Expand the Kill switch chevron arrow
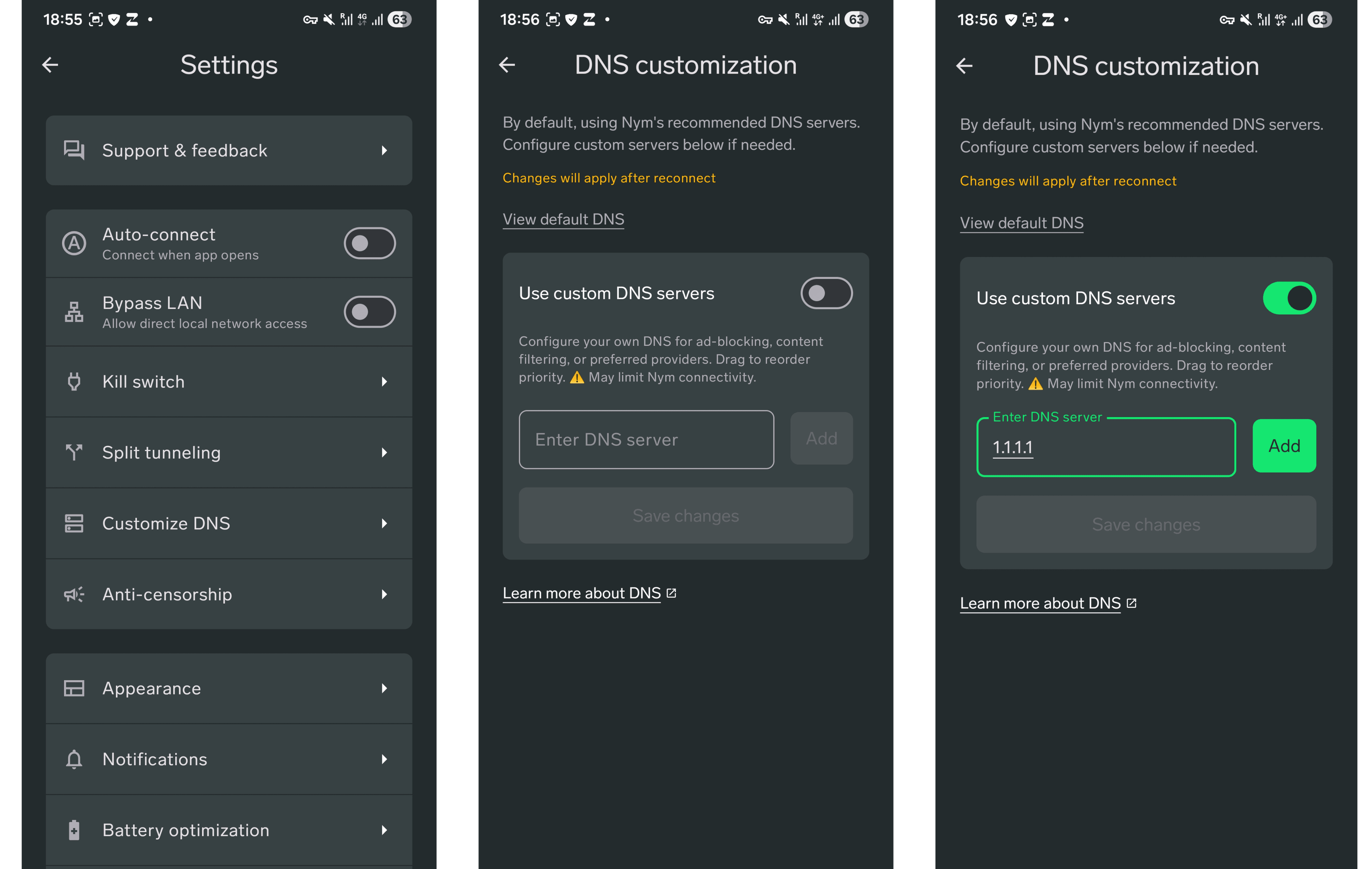 click(x=384, y=381)
